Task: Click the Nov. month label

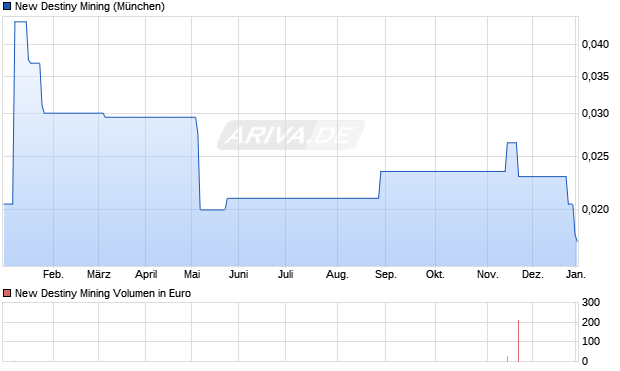Action: click(488, 274)
